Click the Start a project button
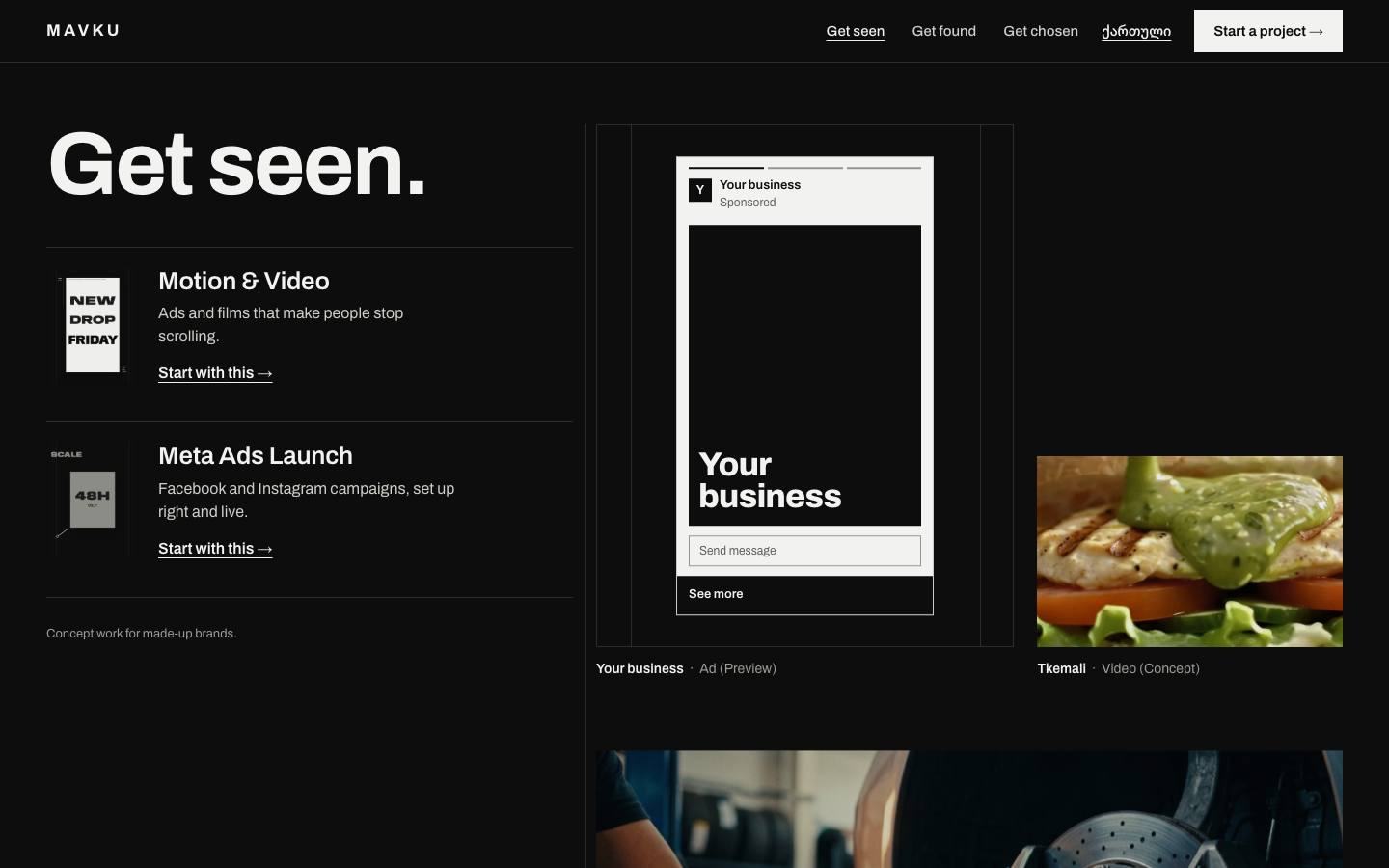 [1268, 31]
